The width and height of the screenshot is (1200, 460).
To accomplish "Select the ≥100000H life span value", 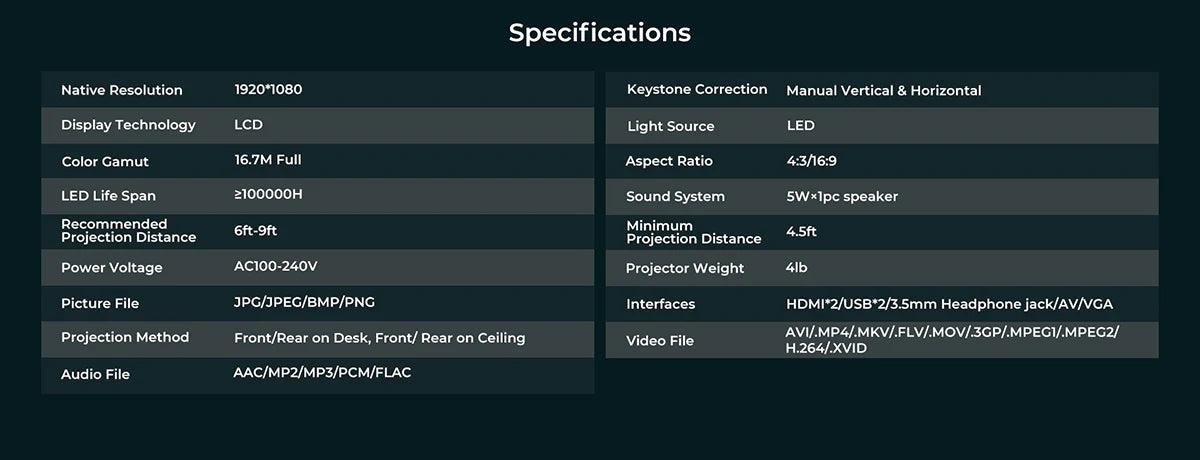I will tap(268, 194).
